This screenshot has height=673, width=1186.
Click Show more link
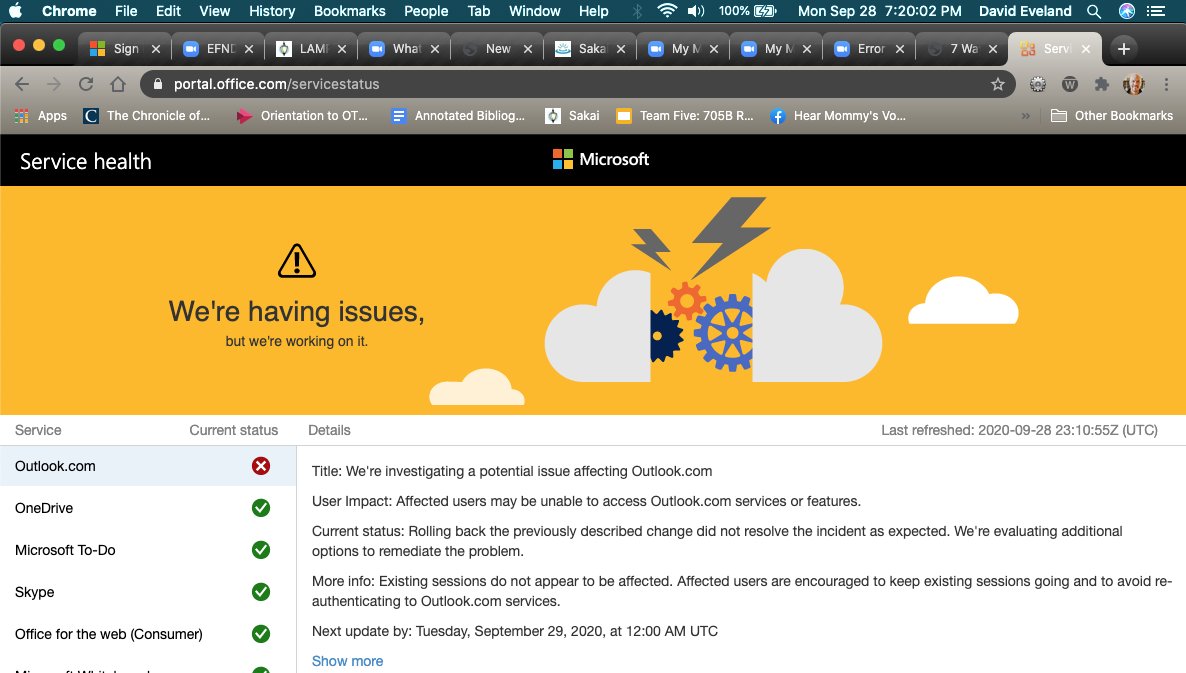(x=347, y=661)
